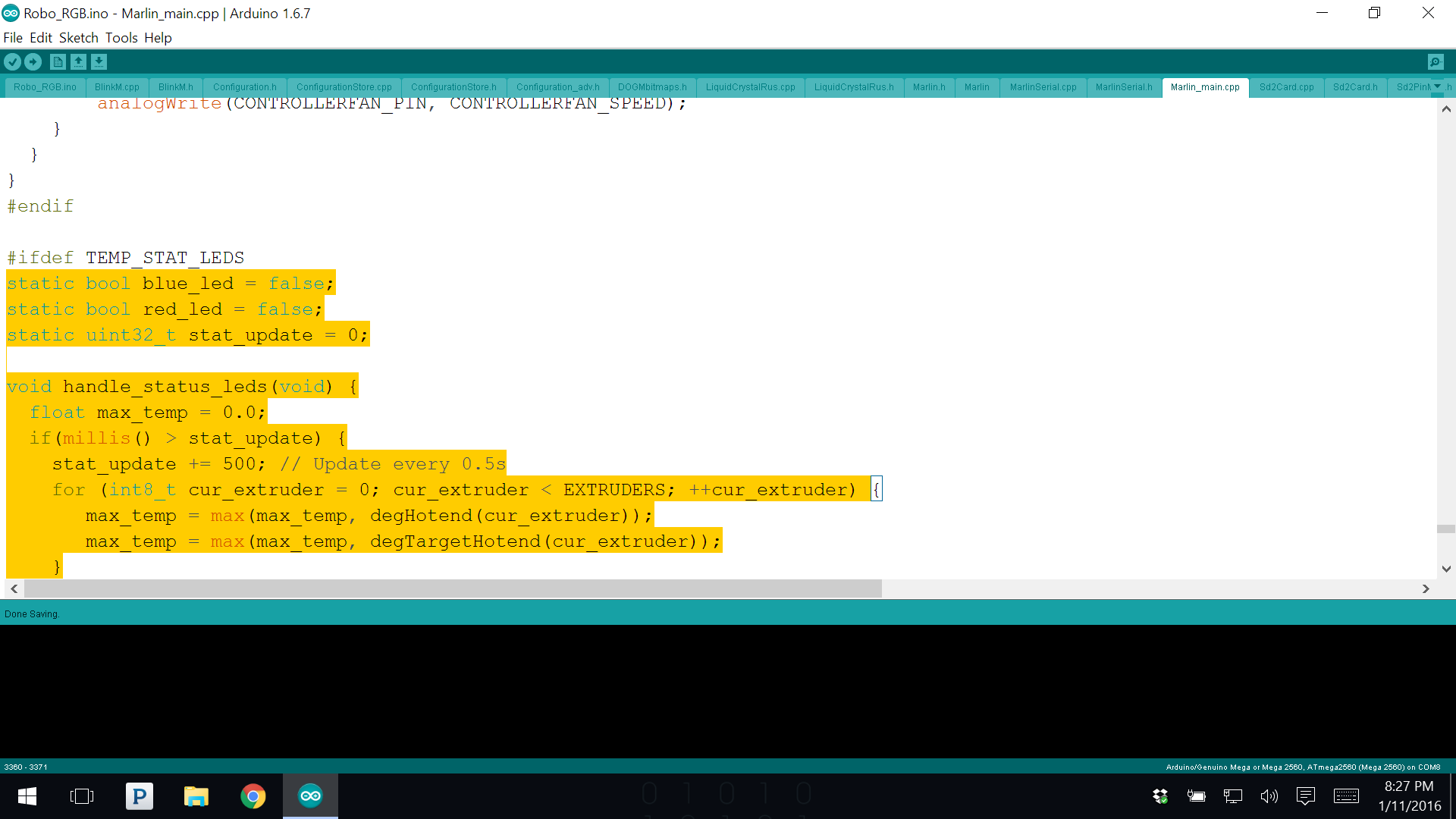
Task: Click the board info 'Arduino/Genuino Mega' status text
Action: (1303, 767)
